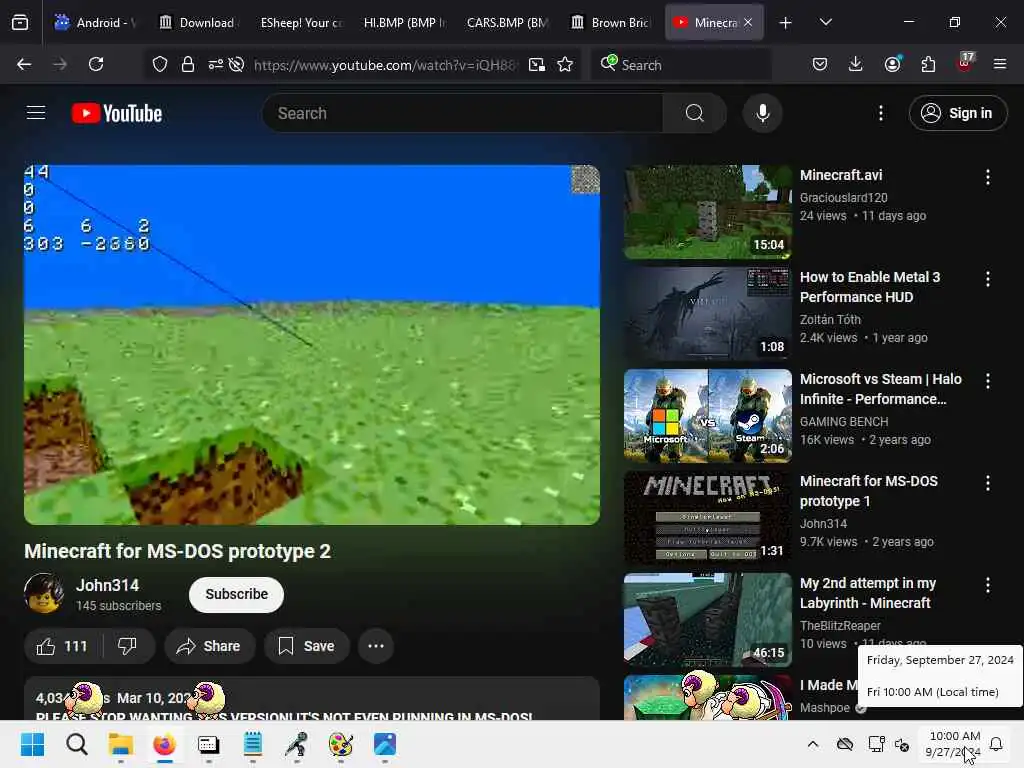1024x768 pixels.
Task: Click the Firefox search box
Action: pos(680,64)
